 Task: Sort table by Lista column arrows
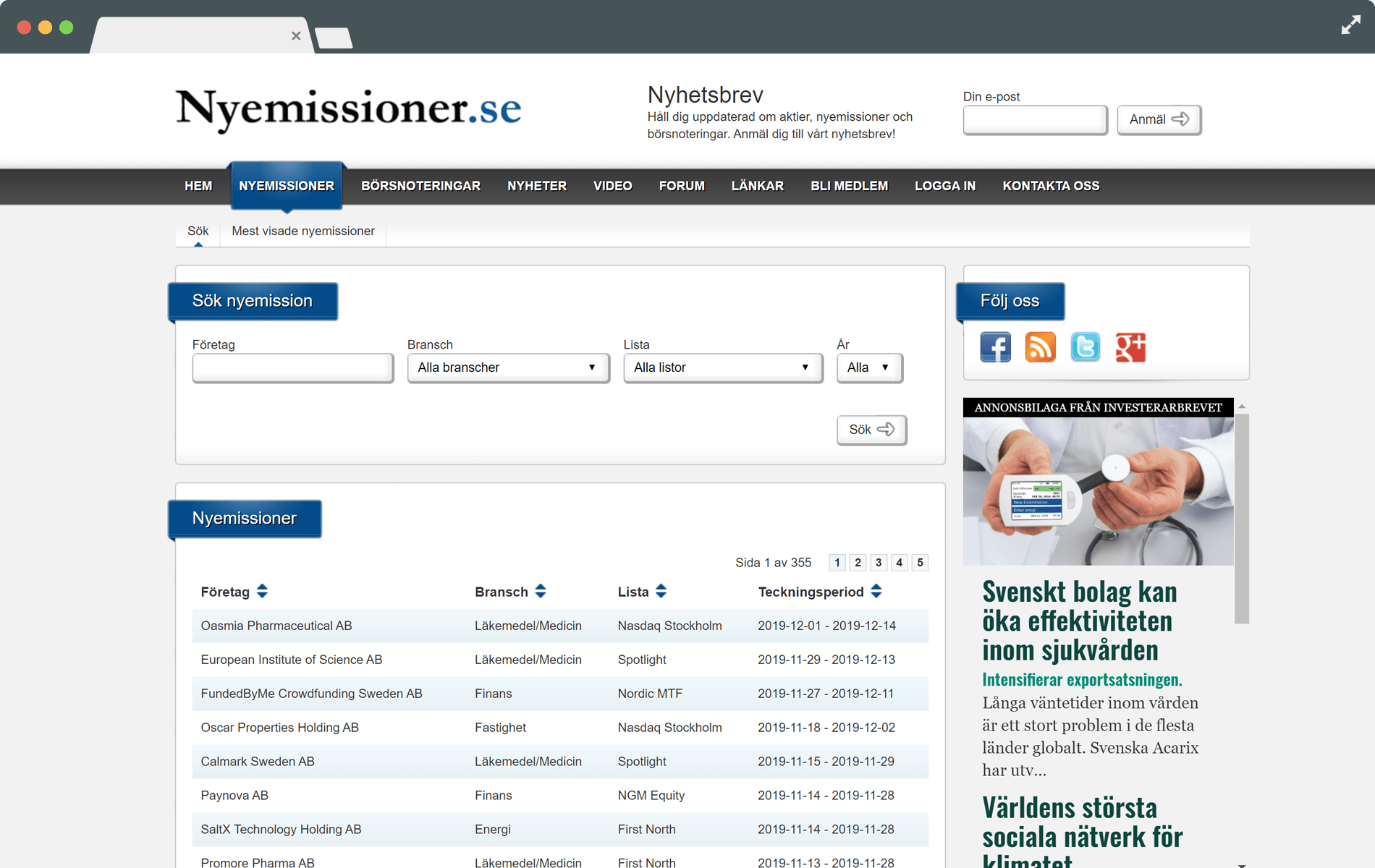point(661,592)
